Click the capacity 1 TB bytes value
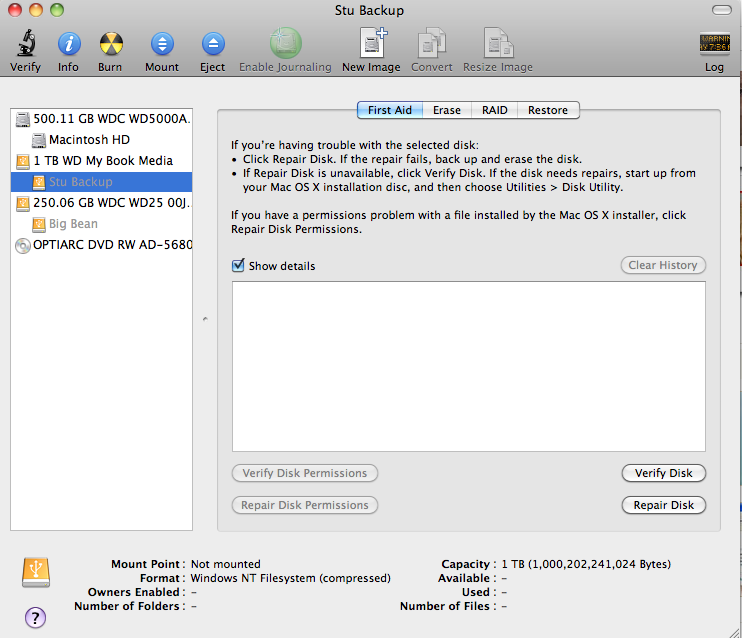 pos(586,564)
